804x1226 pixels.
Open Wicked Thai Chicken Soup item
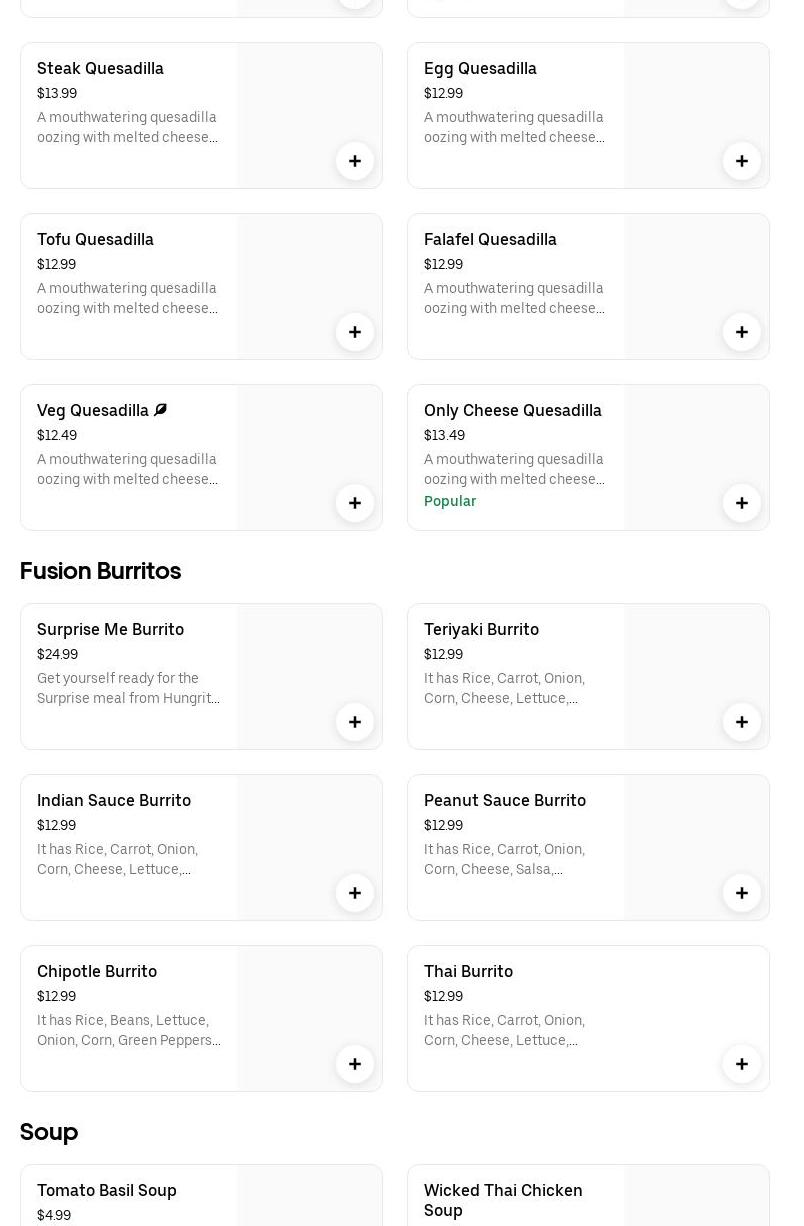point(502,1199)
